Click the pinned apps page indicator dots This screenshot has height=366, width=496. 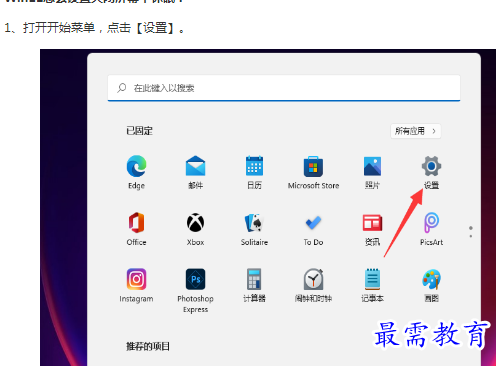471,232
